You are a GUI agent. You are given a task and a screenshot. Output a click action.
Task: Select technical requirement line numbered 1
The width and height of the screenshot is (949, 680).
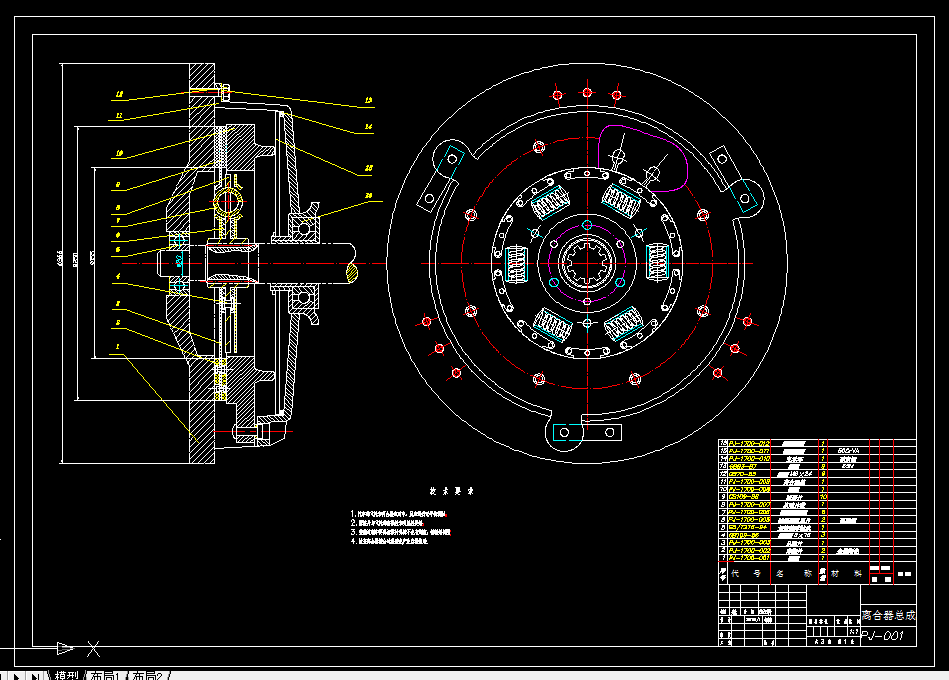click(x=399, y=514)
